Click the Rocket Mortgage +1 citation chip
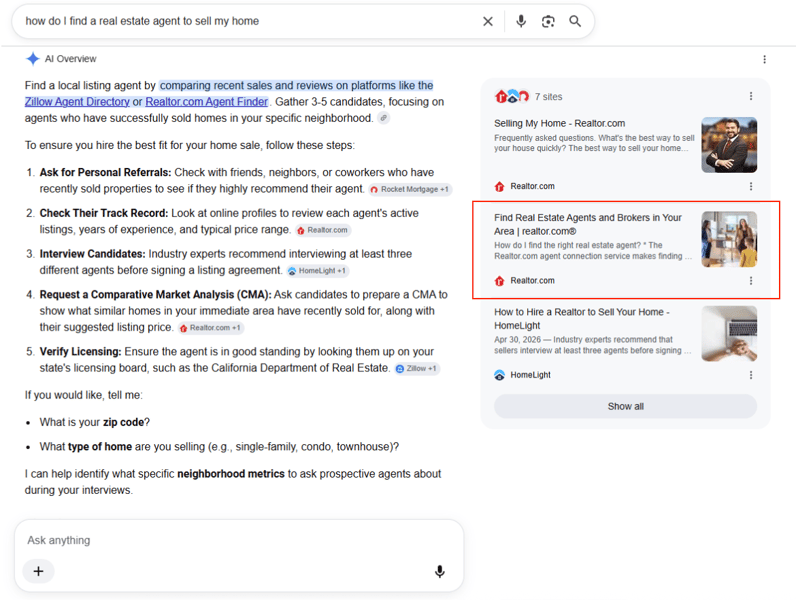Screen dimensions: 796x600 tap(410, 189)
